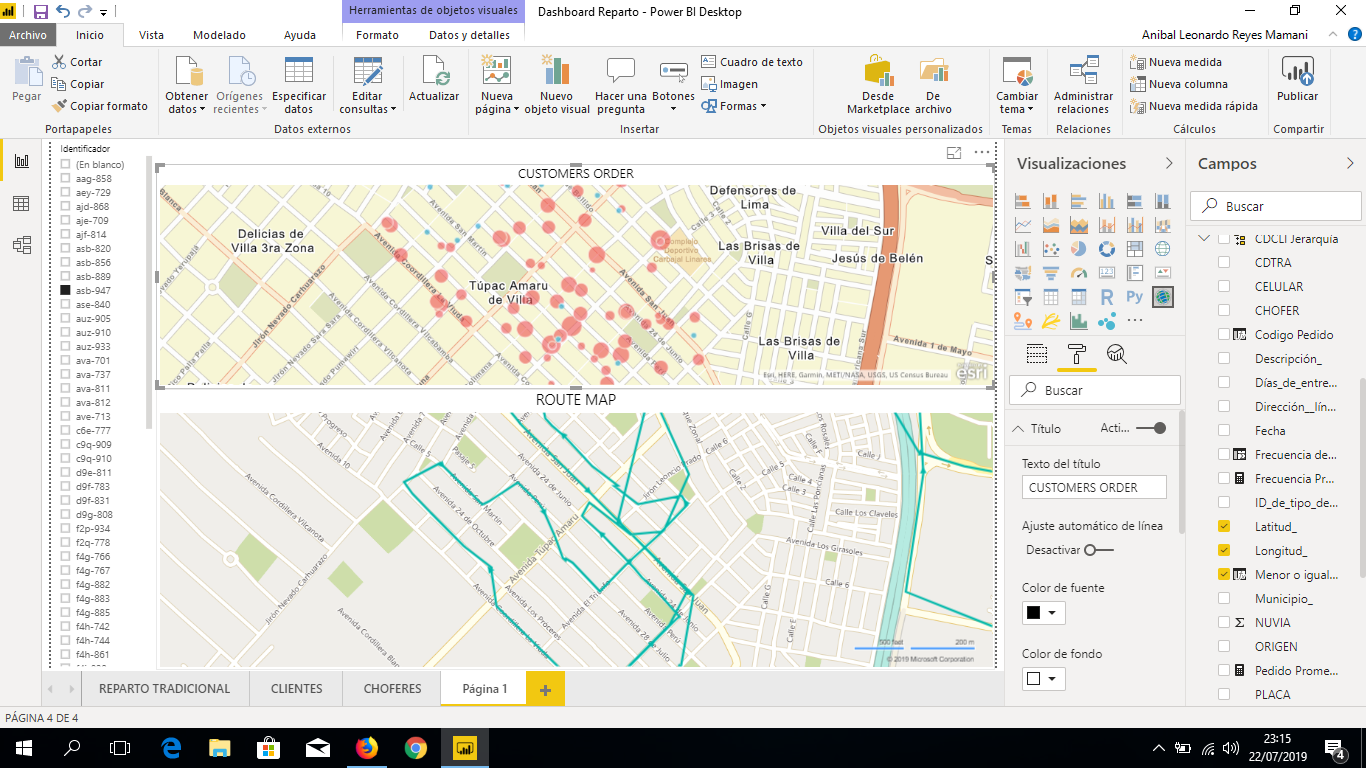Enter focus mode on the Customers Order visual
Screen dimensions: 1366x768
pyautogui.click(x=954, y=153)
